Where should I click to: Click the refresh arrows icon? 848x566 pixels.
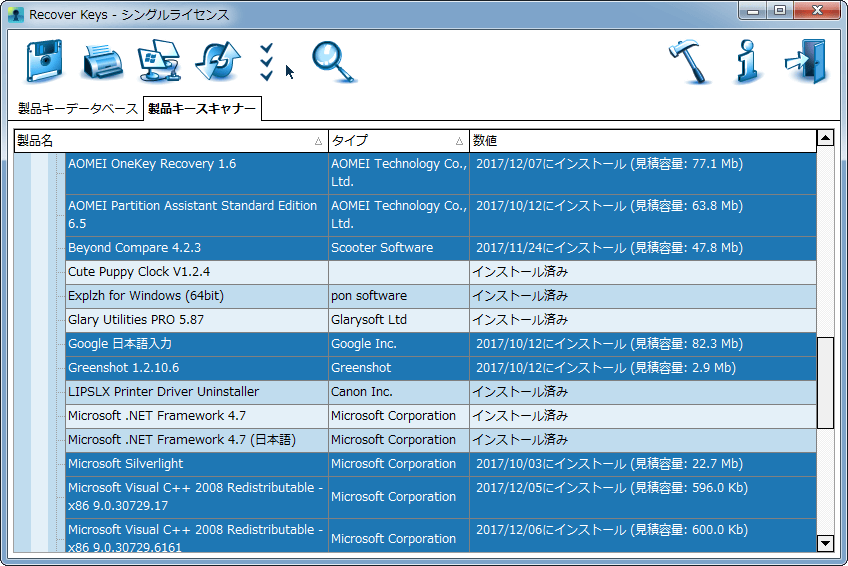coord(217,62)
